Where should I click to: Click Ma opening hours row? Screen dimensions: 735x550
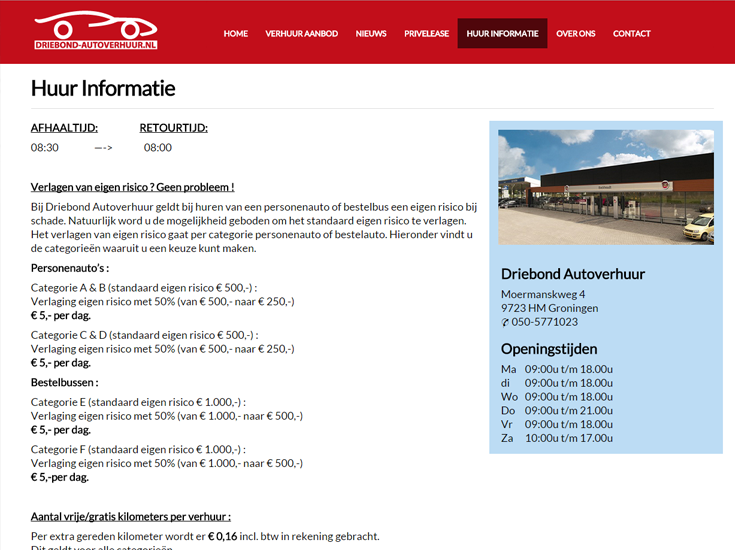tap(557, 369)
